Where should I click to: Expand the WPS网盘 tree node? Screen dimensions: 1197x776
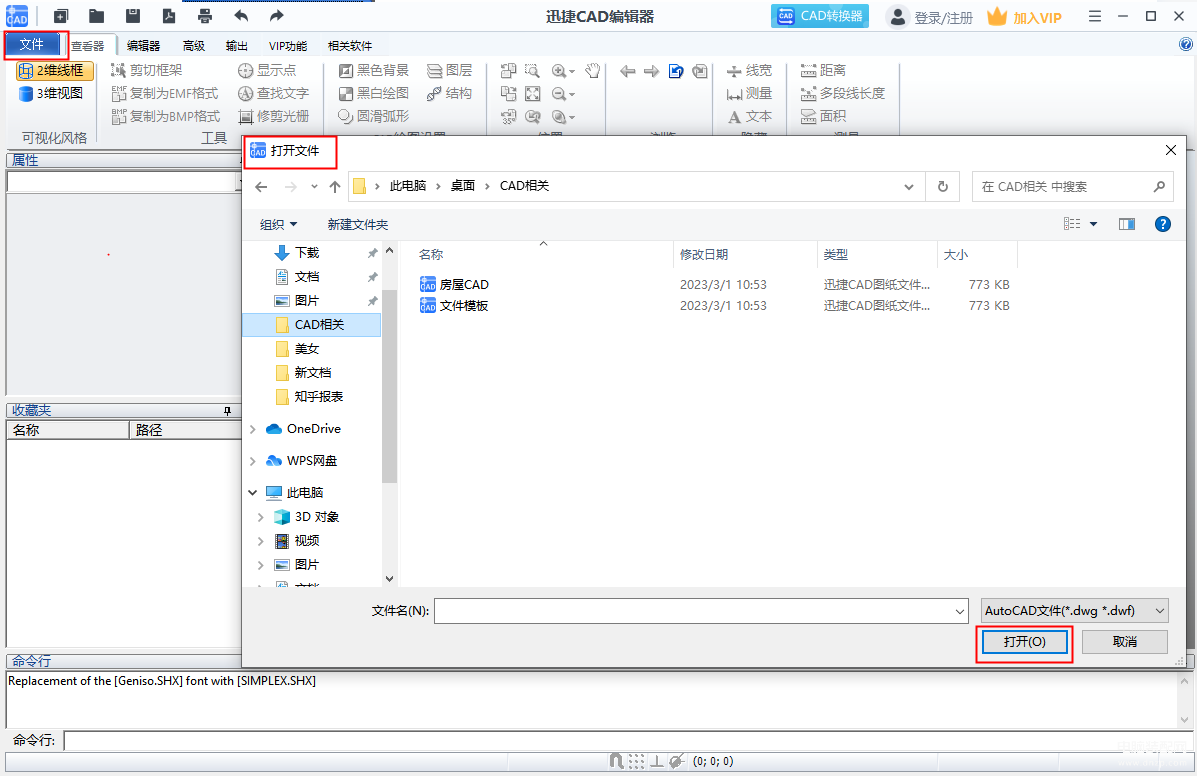coord(253,461)
